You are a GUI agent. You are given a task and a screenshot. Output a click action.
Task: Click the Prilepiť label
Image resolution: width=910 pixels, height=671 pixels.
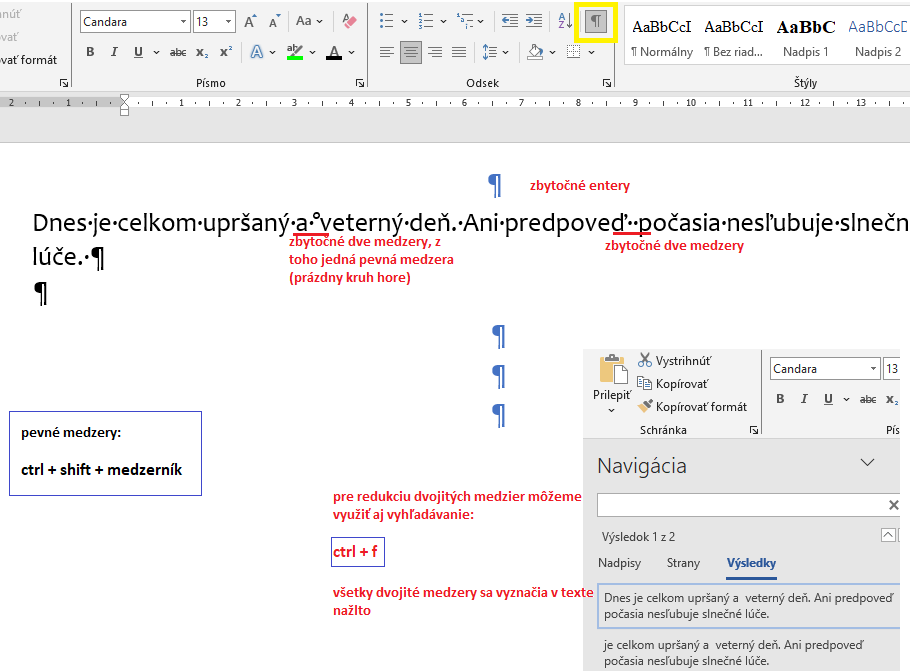click(x=612, y=395)
